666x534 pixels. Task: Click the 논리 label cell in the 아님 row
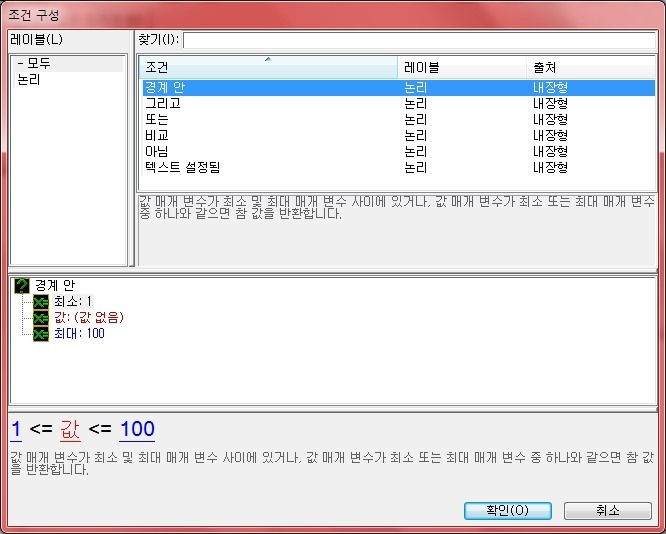[415, 151]
